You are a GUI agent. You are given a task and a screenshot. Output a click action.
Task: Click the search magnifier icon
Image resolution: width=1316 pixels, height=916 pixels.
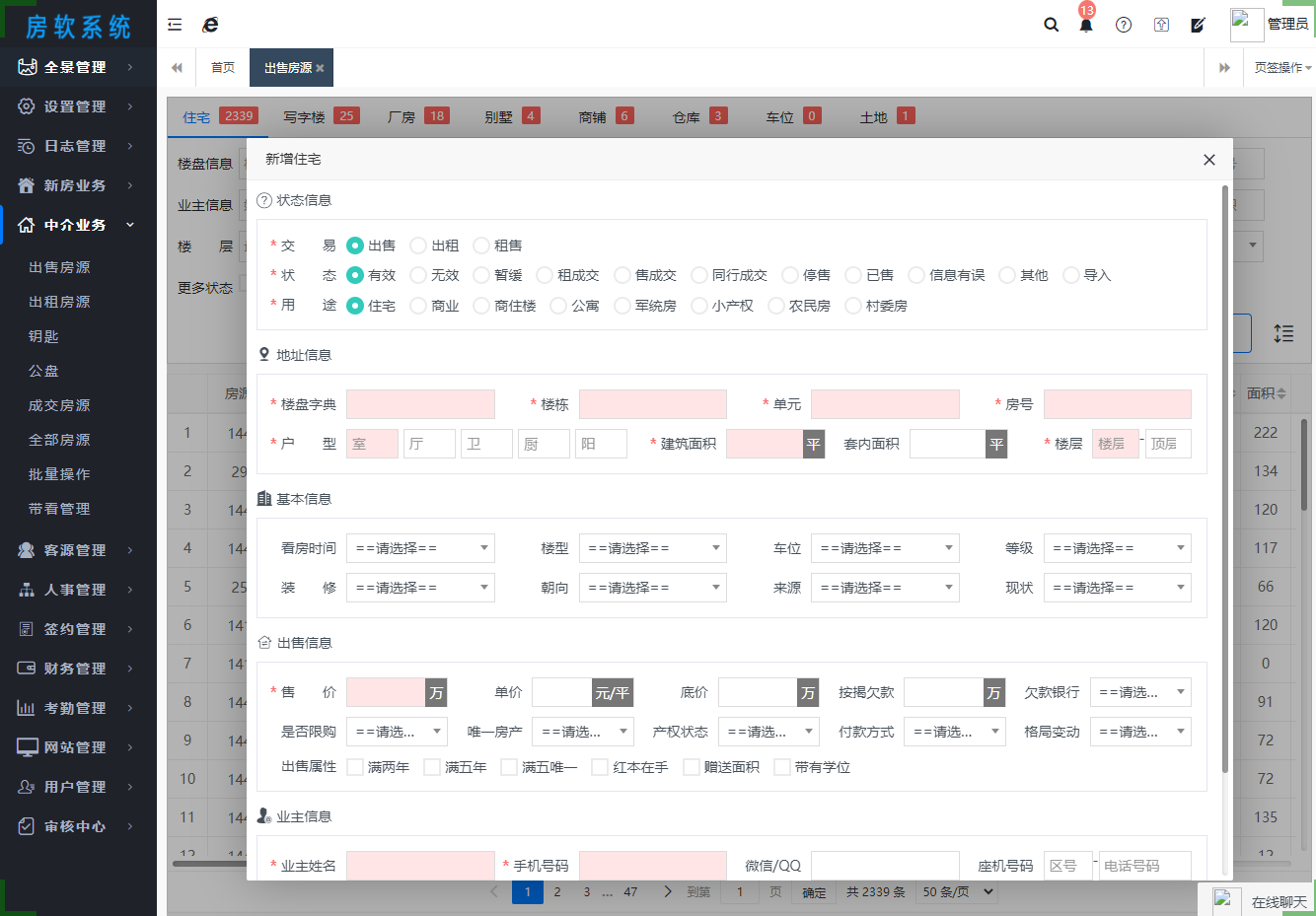pyautogui.click(x=1052, y=25)
